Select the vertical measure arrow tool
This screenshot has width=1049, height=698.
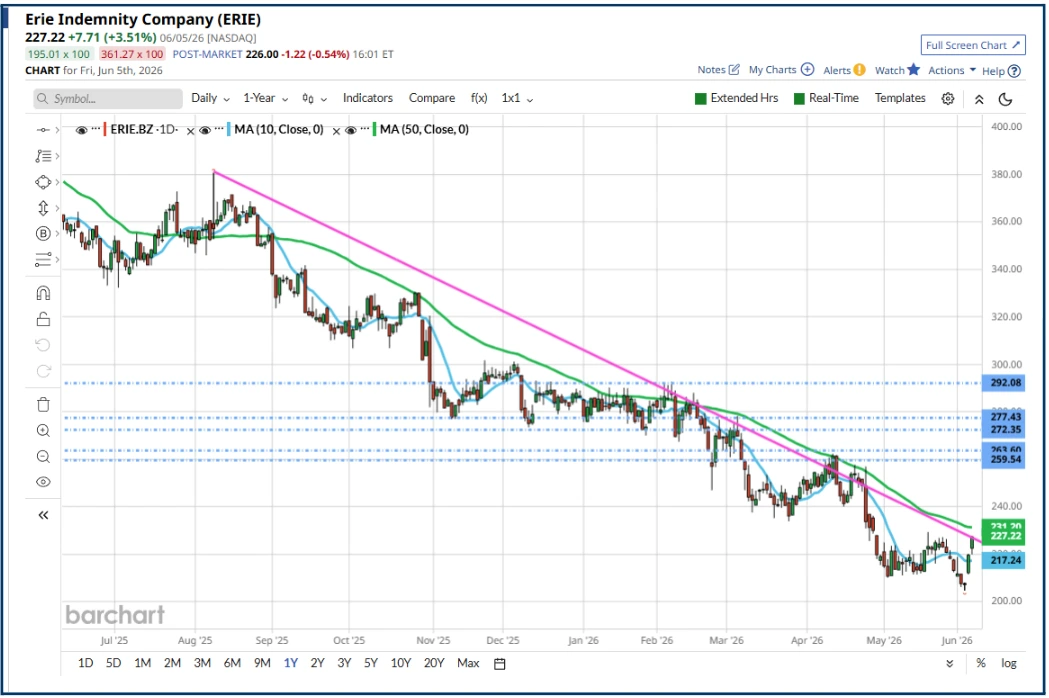[x=43, y=208]
